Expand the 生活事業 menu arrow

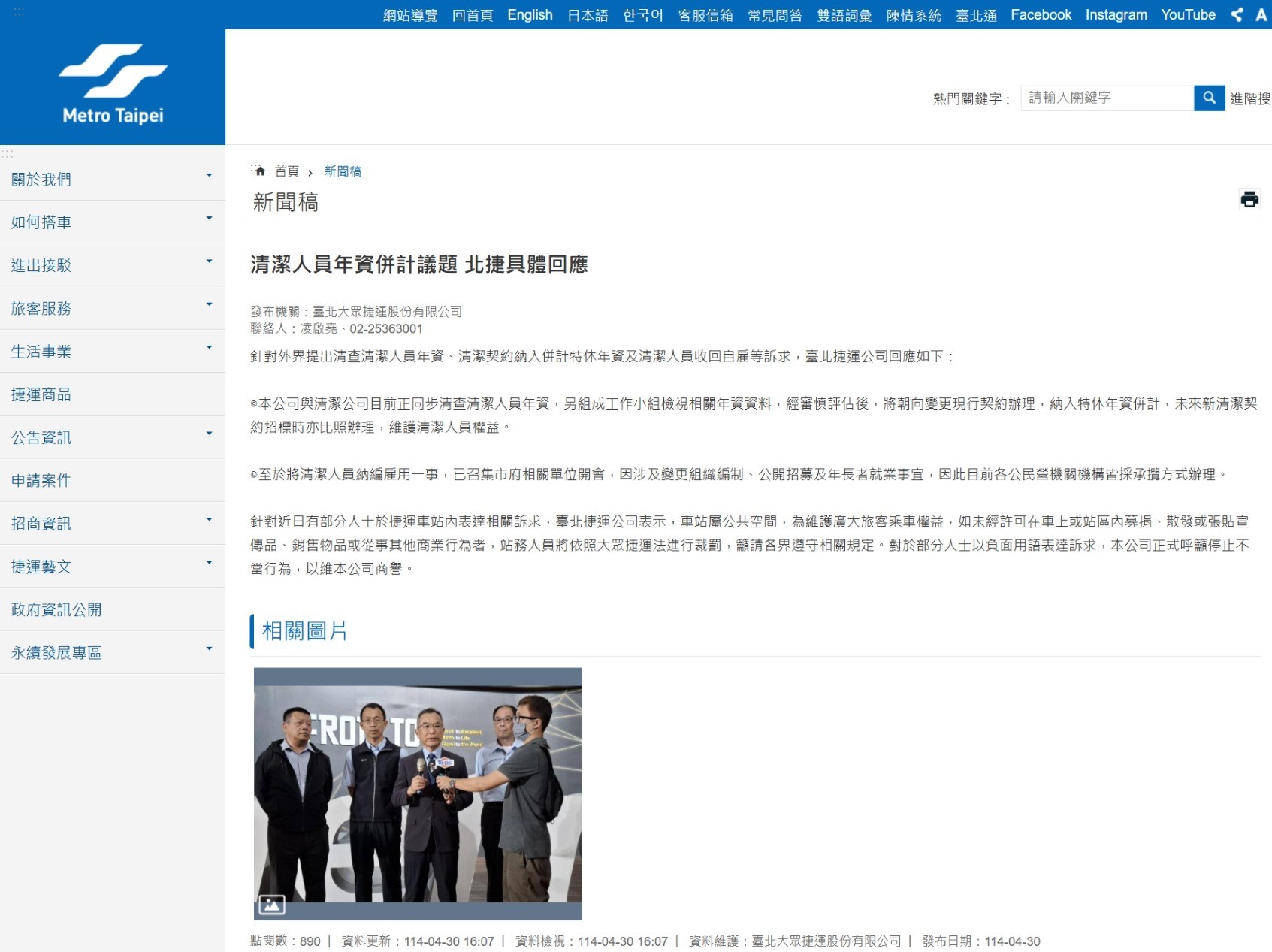coord(210,347)
